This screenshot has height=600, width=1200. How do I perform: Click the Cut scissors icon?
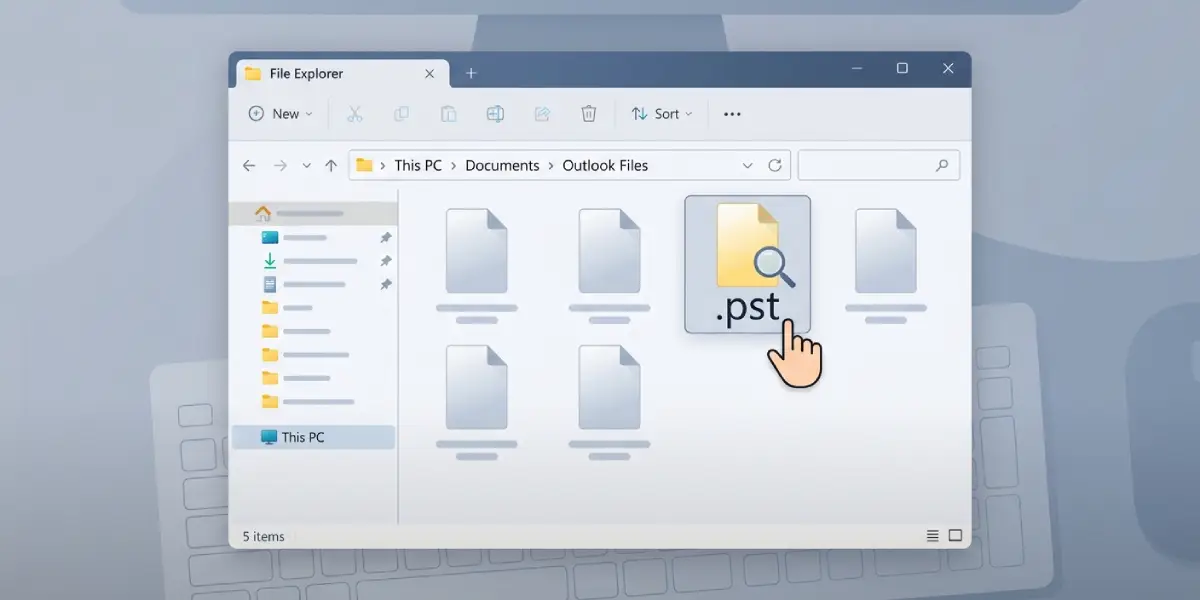(x=354, y=114)
